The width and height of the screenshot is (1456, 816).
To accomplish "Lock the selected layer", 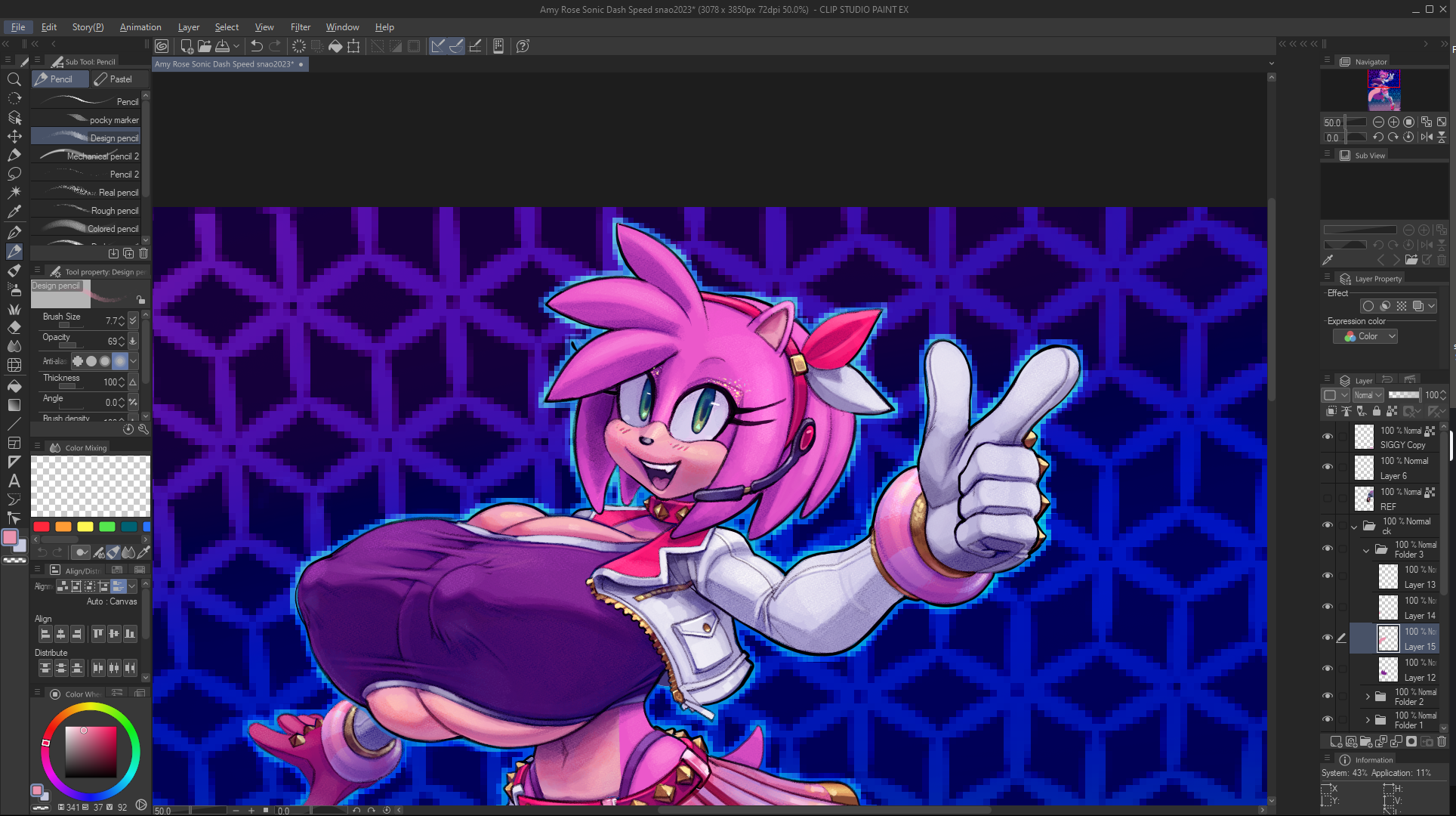I will point(1377,411).
